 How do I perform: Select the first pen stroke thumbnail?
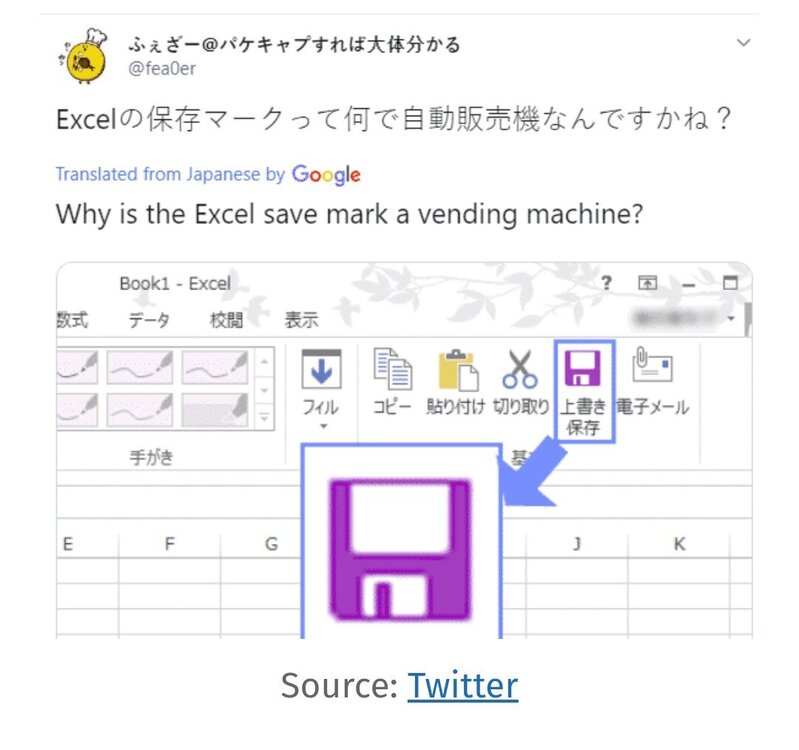point(77,367)
